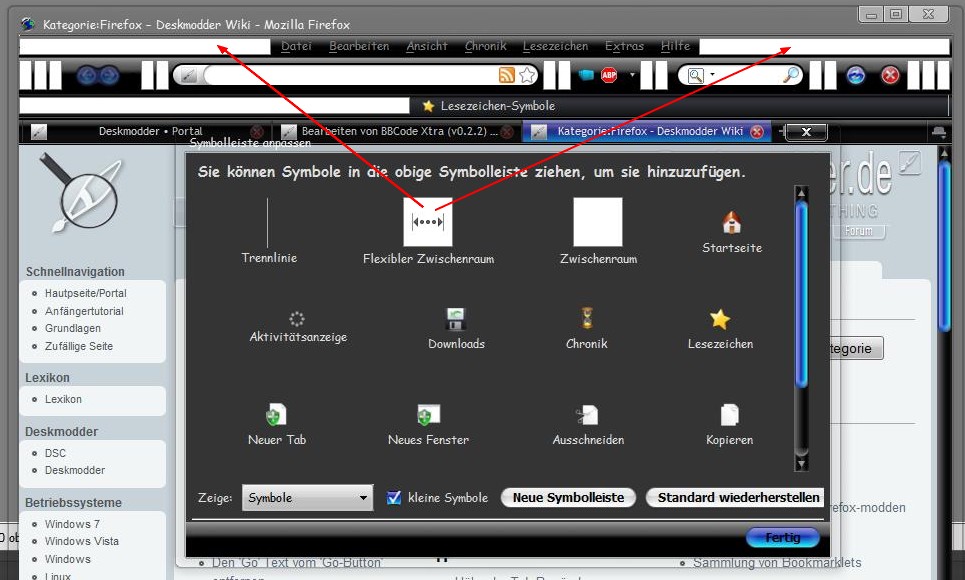Stop loading with the red X button
Viewport: 965px width, 580px height.
point(890,76)
